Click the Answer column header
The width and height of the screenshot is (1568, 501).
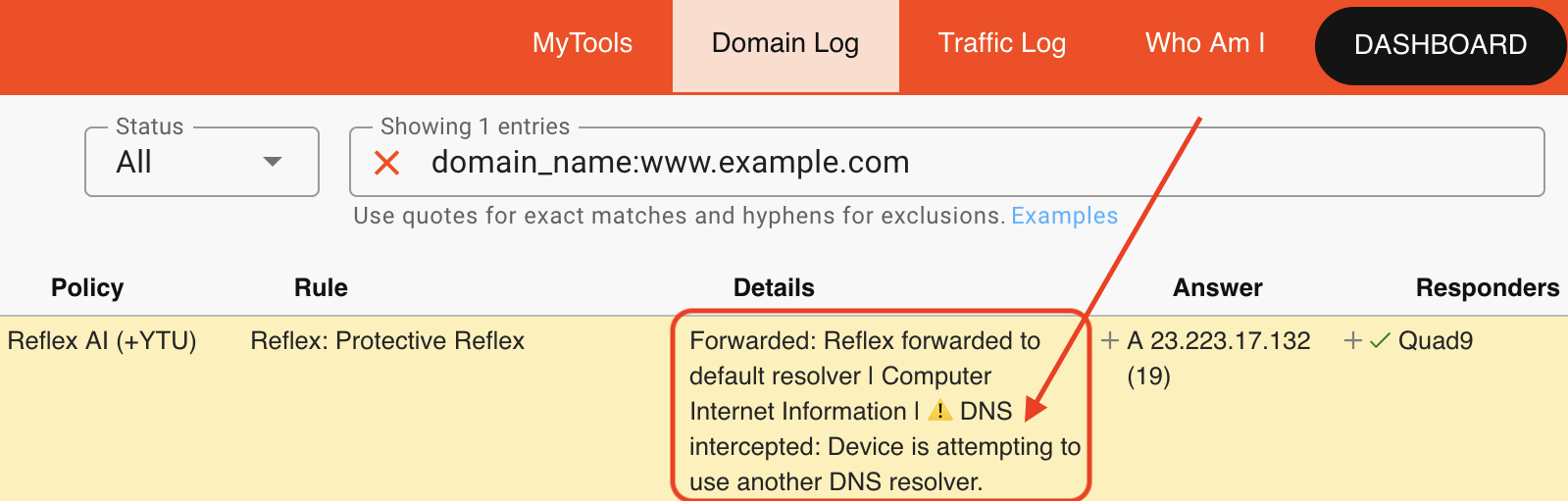(1217, 288)
